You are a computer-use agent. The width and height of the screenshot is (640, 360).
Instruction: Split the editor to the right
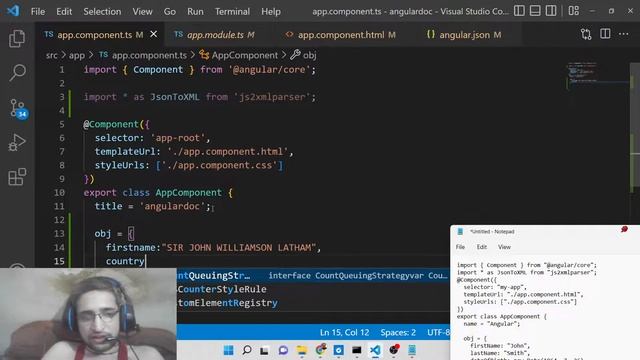[605, 34]
